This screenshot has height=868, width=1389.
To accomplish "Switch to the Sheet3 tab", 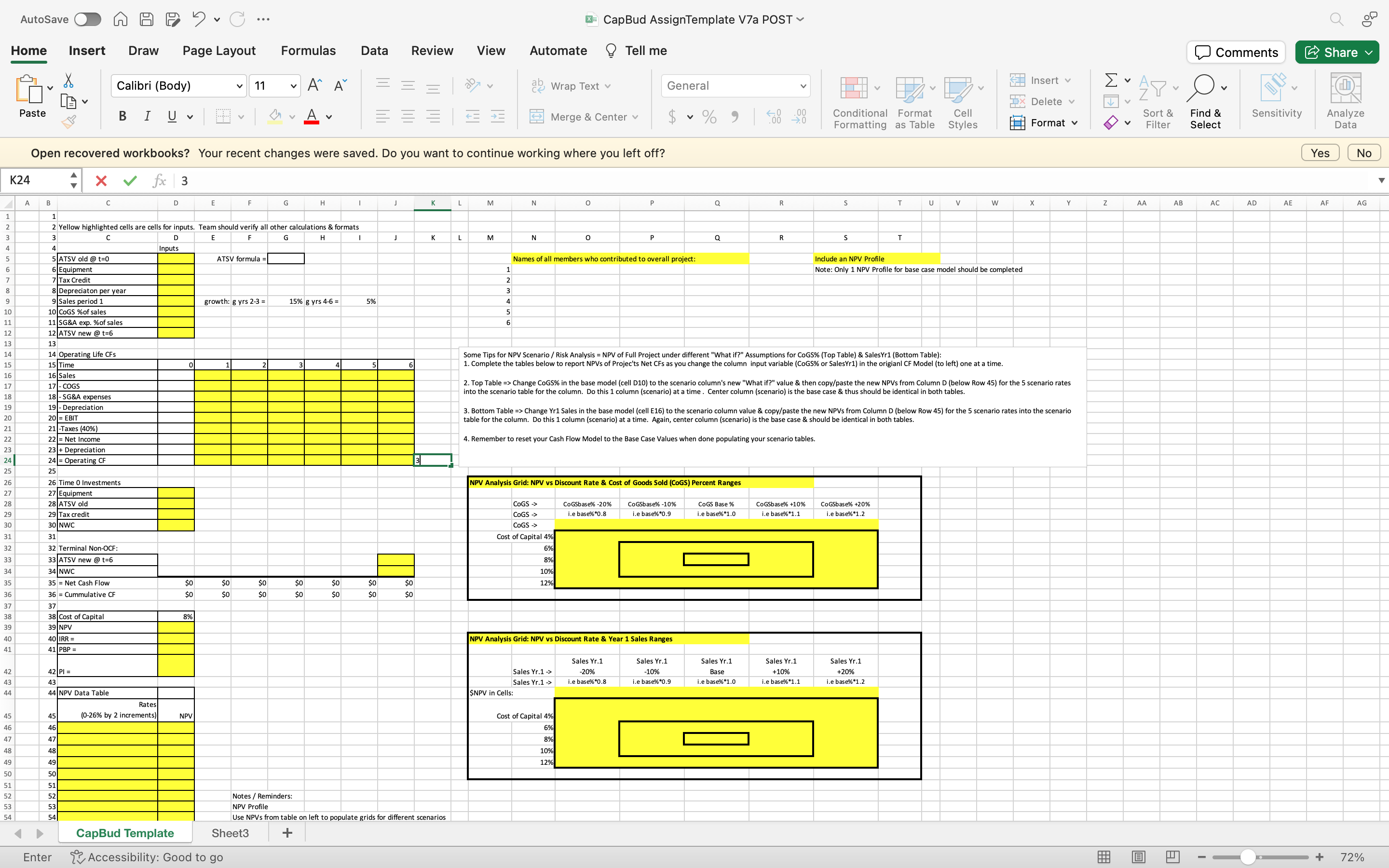I will 230,833.
